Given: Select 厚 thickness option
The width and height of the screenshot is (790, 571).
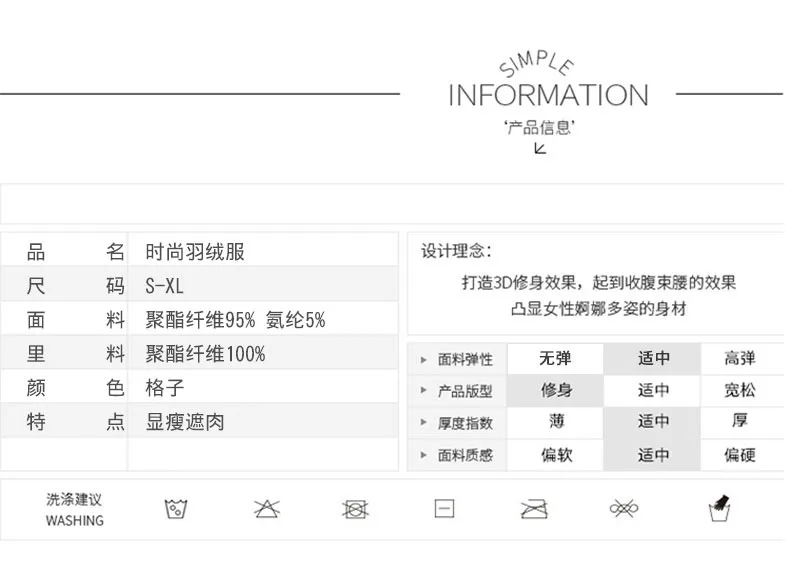Looking at the screenshot, I should [x=740, y=422].
